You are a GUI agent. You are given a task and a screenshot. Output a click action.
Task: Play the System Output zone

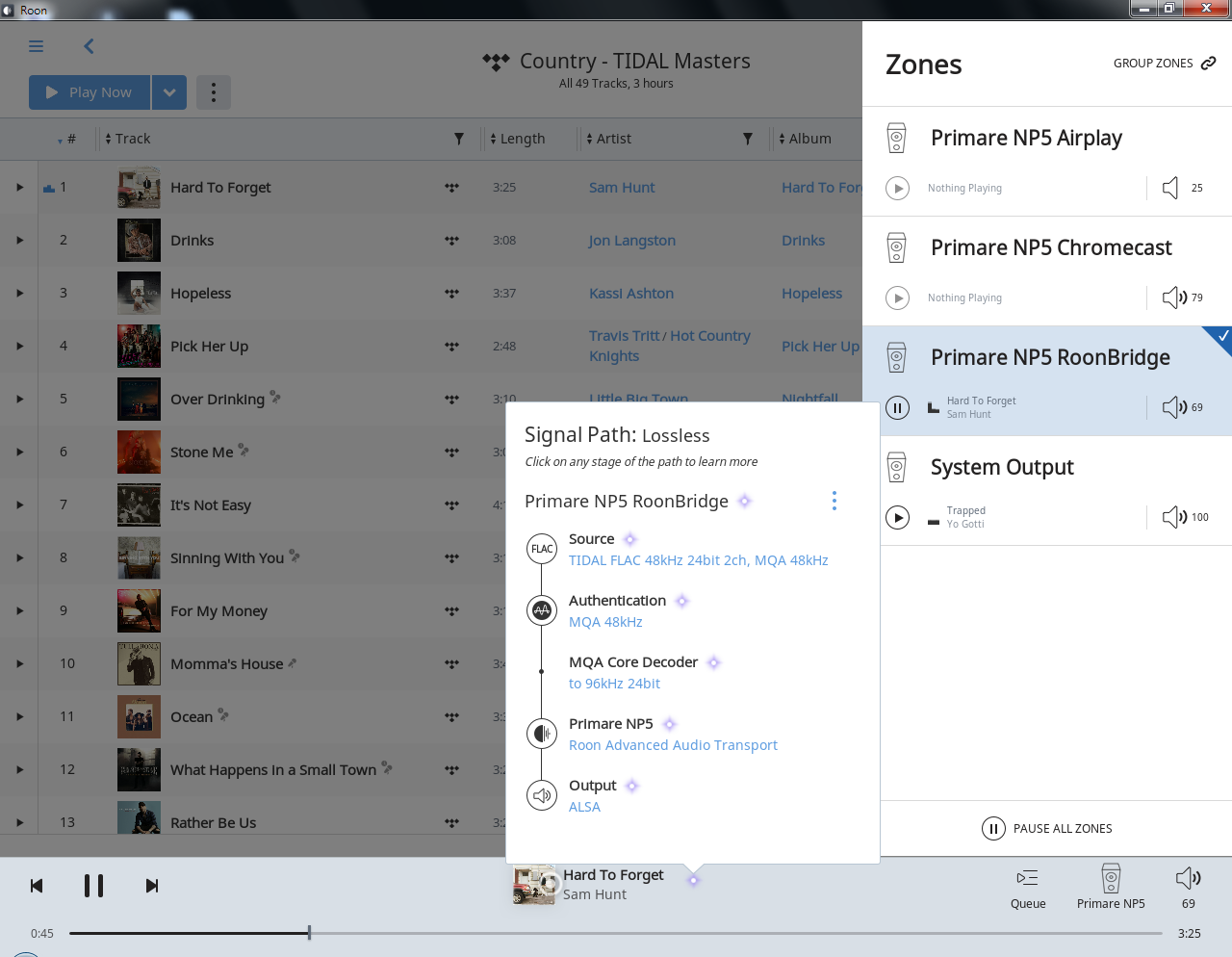(897, 517)
